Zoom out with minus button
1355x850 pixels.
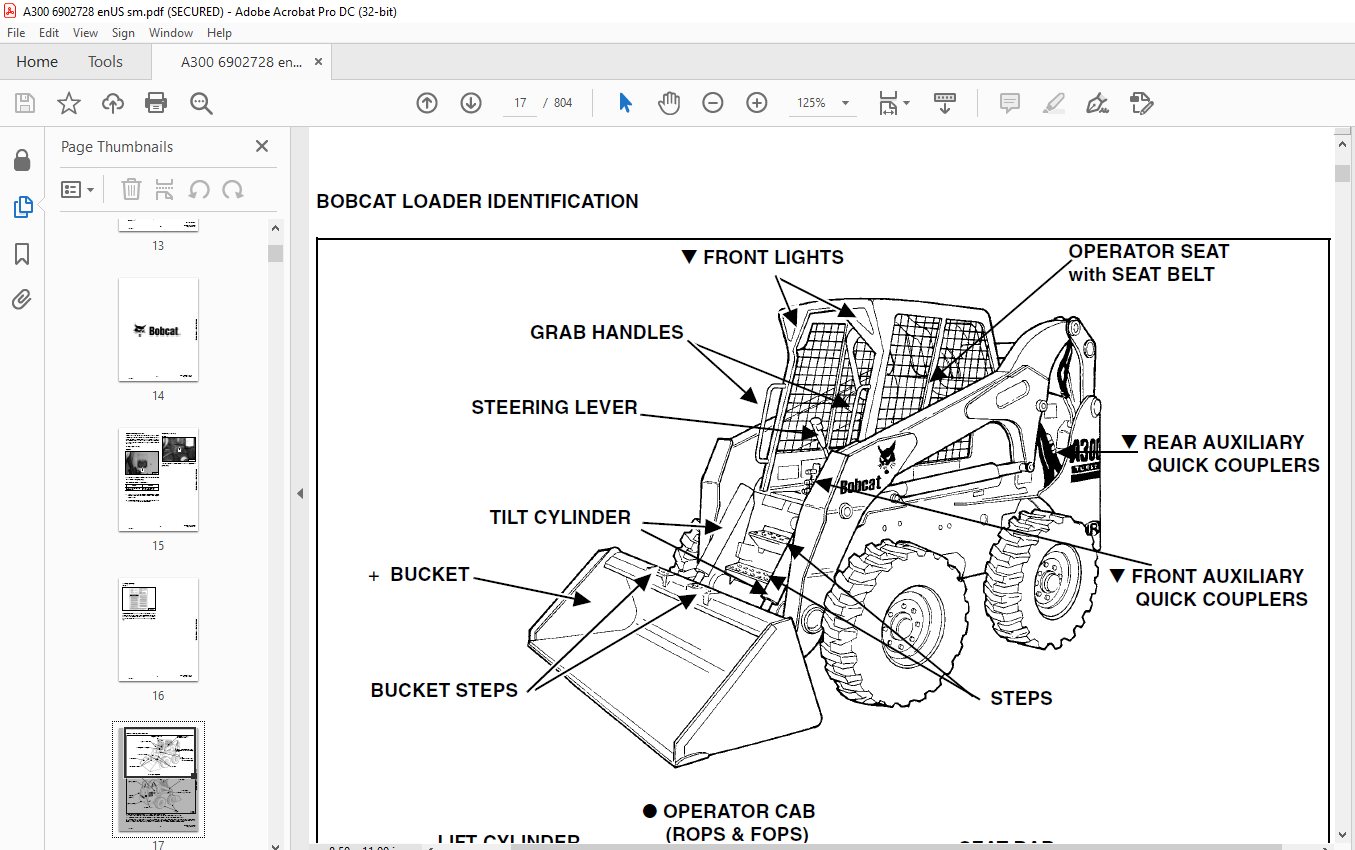tap(713, 103)
